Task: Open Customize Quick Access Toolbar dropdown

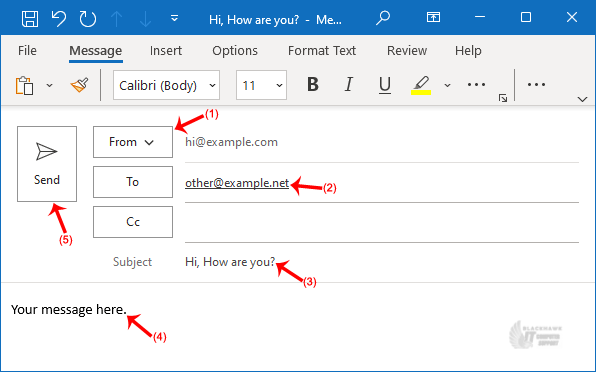Action: tap(174, 18)
